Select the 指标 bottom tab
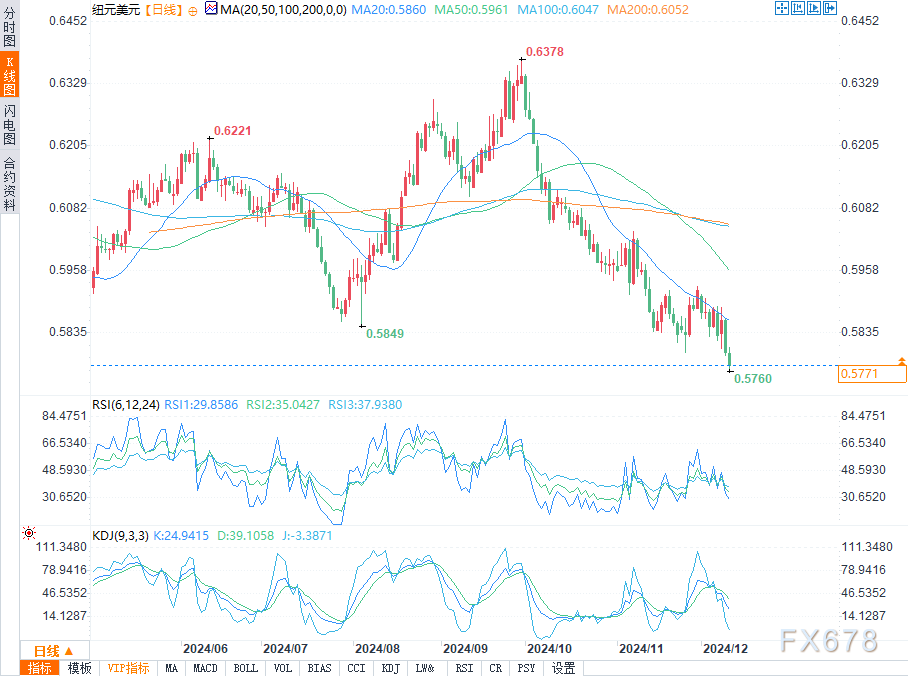This screenshot has width=908, height=676. point(39,668)
